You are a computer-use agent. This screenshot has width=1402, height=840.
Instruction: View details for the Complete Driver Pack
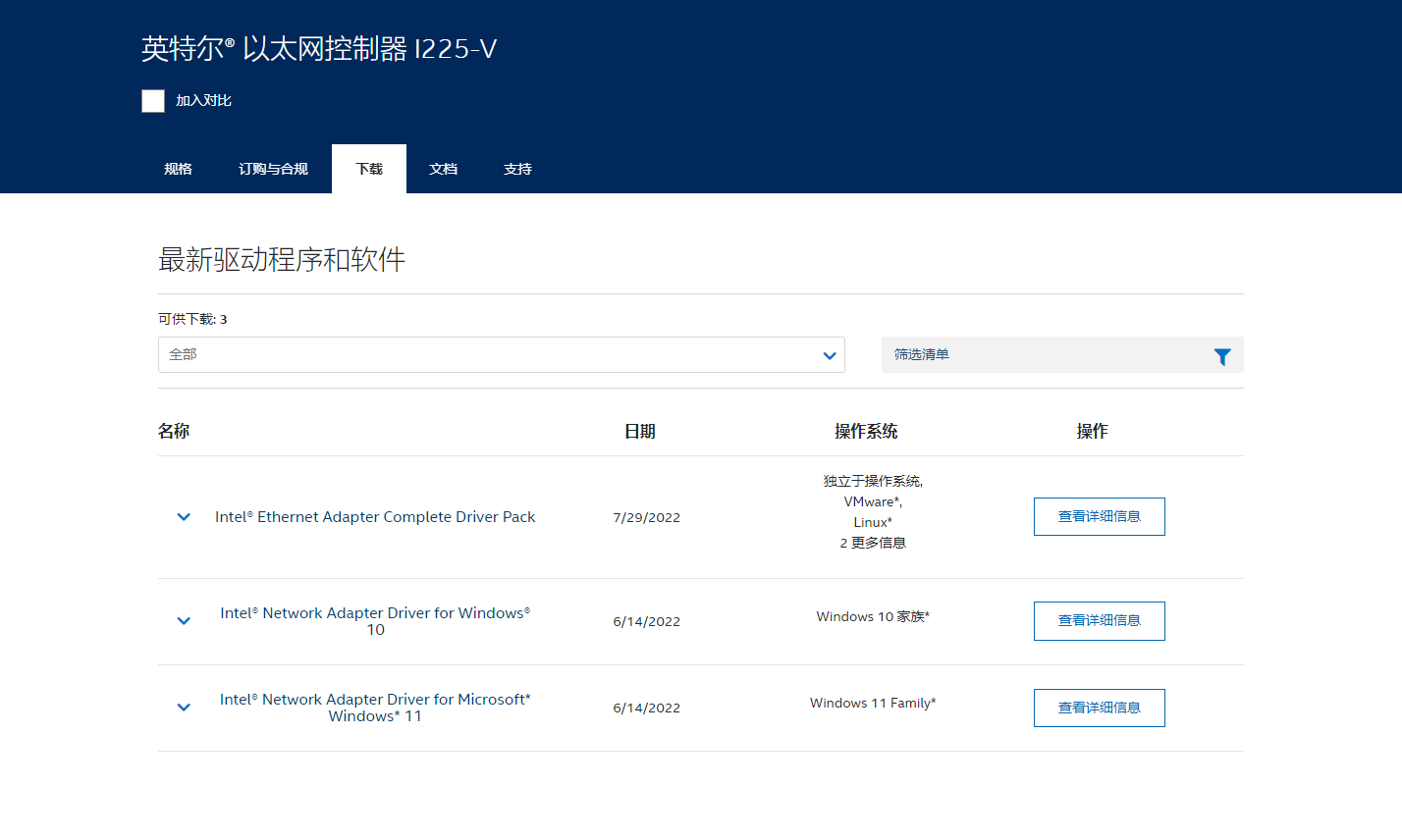[x=1099, y=516]
